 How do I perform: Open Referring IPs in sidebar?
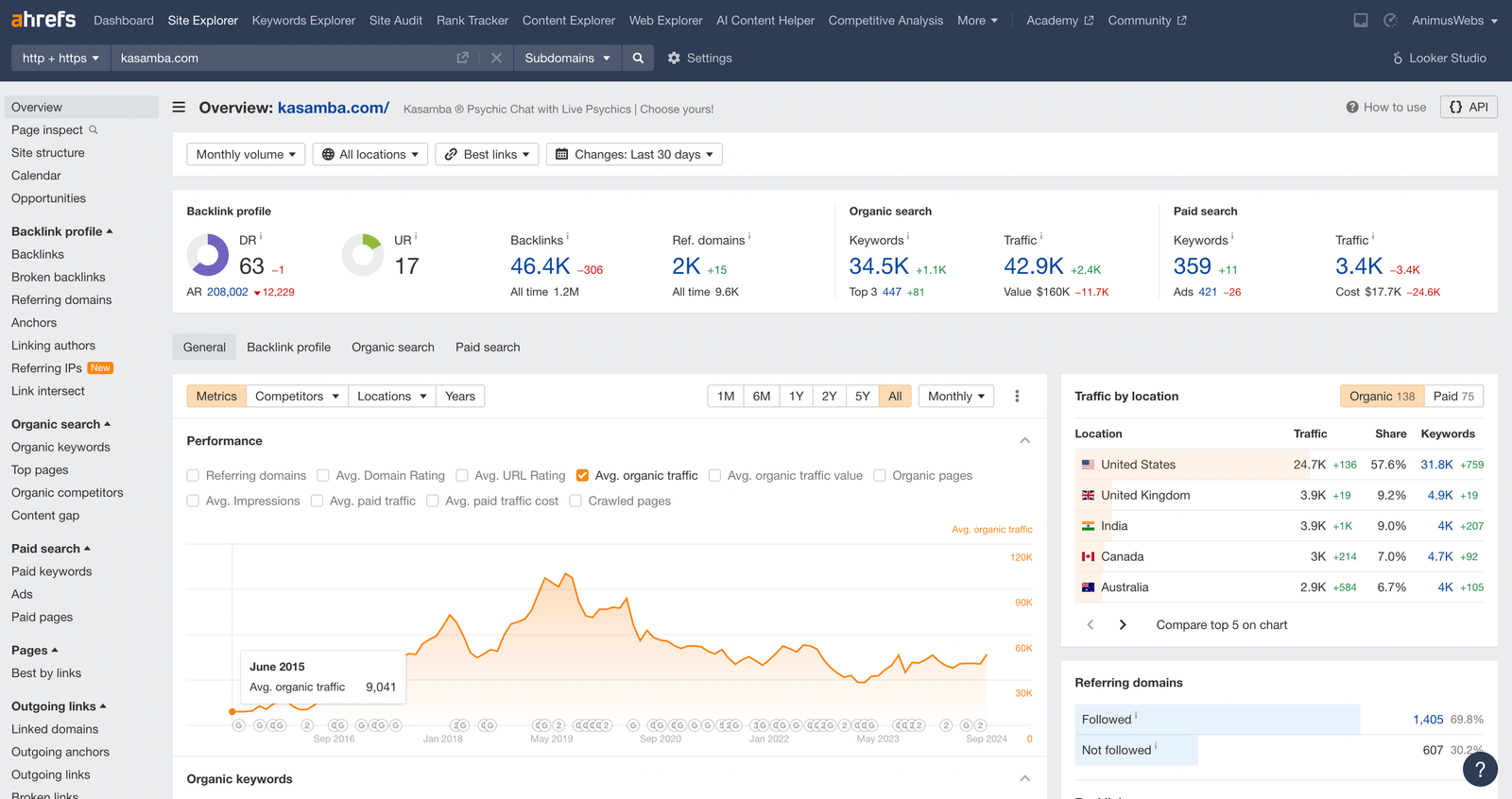coord(46,368)
